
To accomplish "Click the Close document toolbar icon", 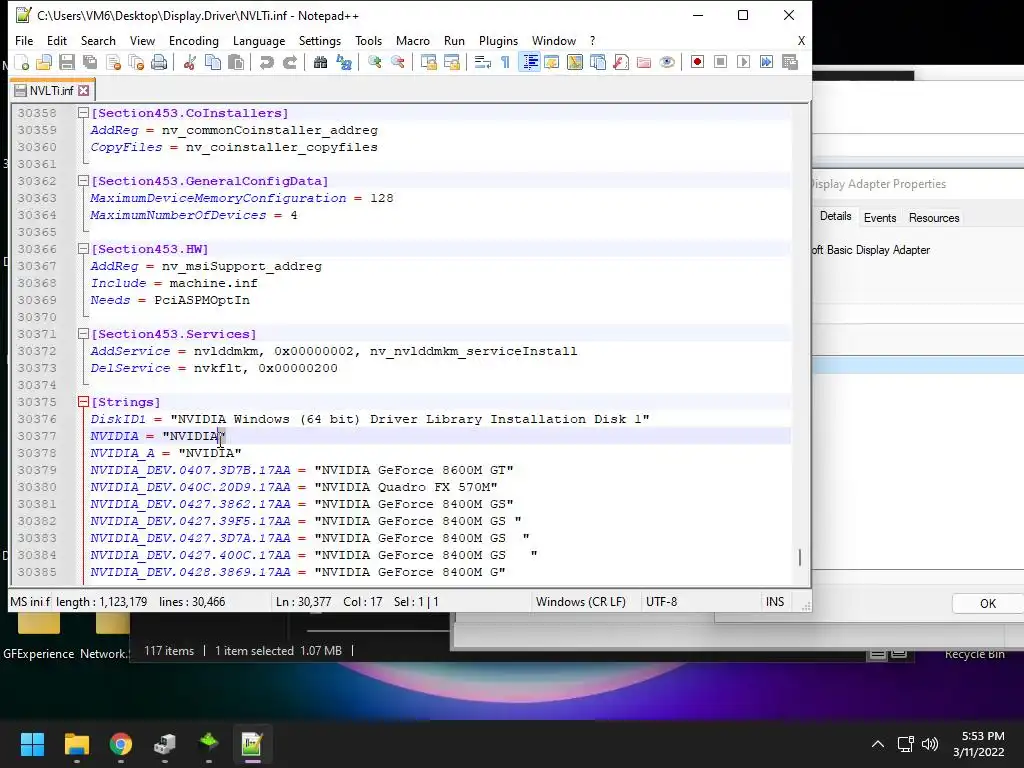I will point(114,62).
